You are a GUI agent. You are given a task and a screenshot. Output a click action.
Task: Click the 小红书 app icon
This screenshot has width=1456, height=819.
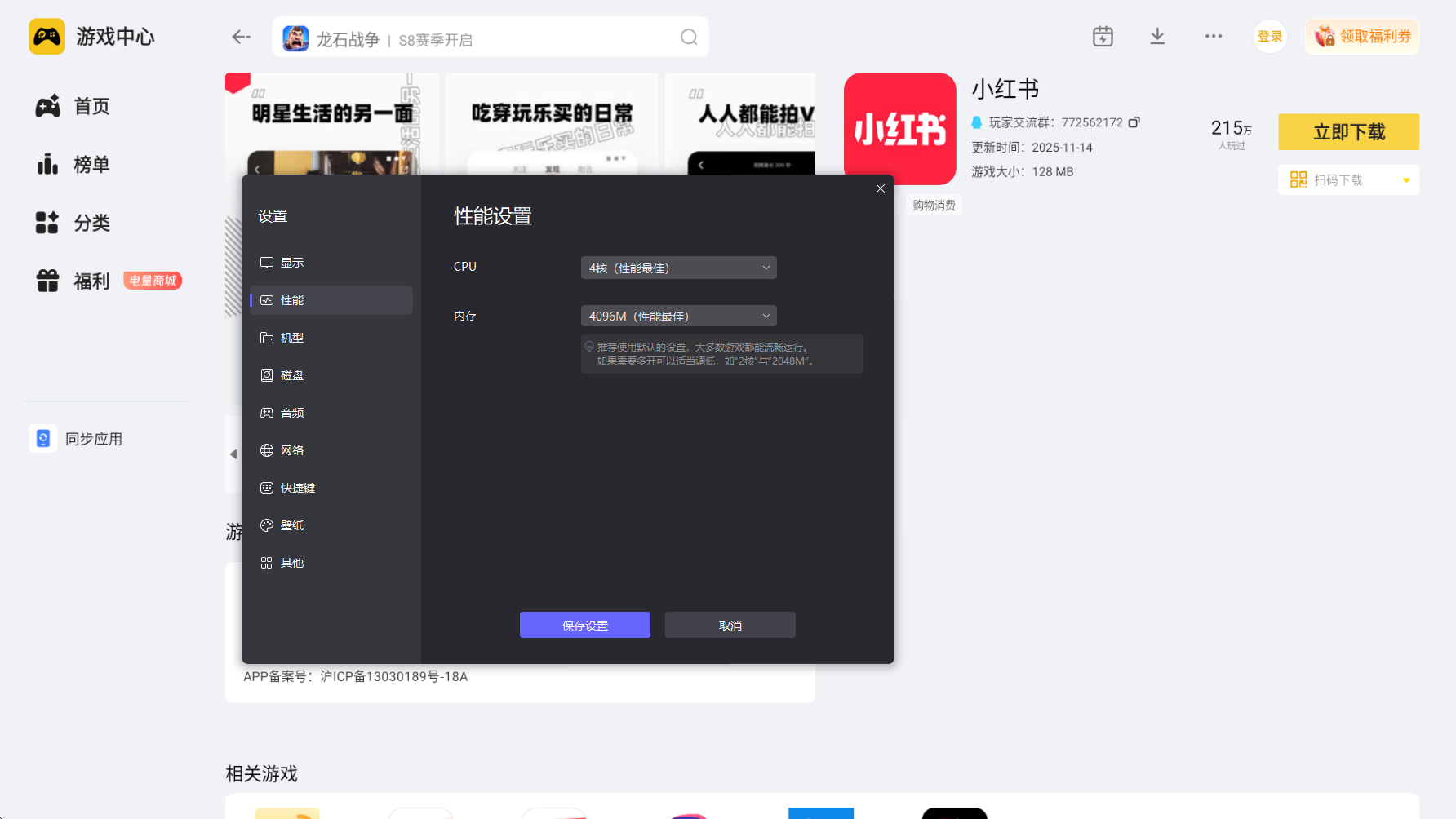(x=899, y=129)
